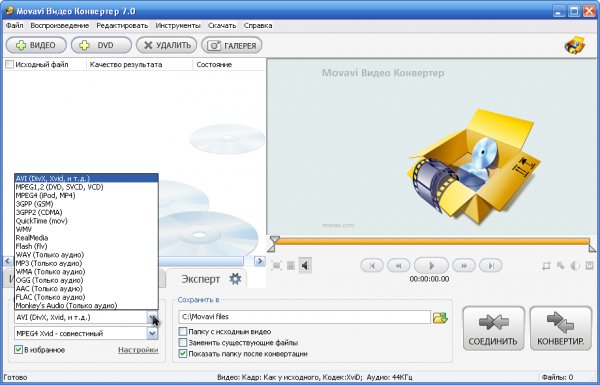
Task: Open the brightness/contrast adjust icon
Action: (575, 266)
